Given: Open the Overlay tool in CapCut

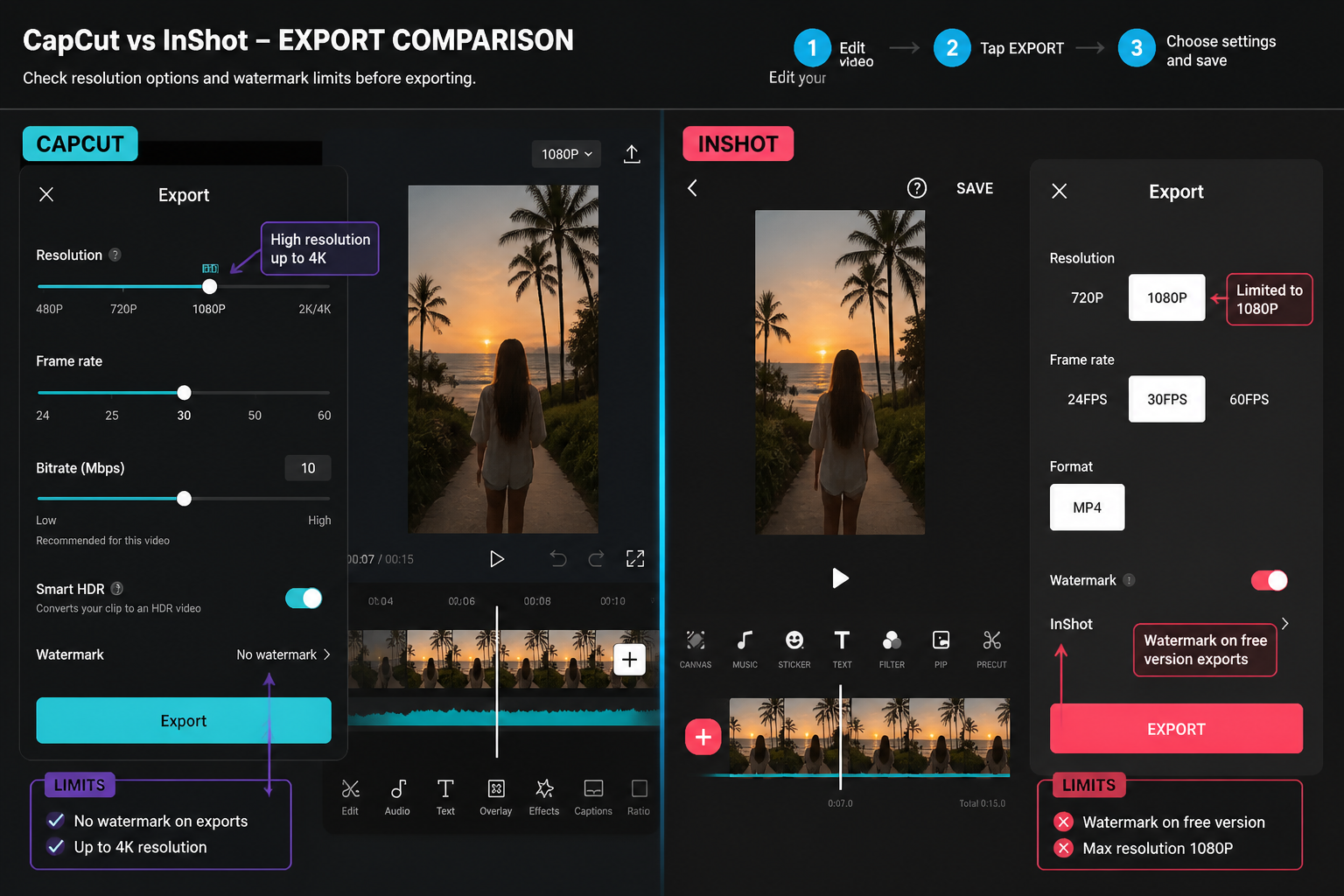Looking at the screenshot, I should pos(495,796).
